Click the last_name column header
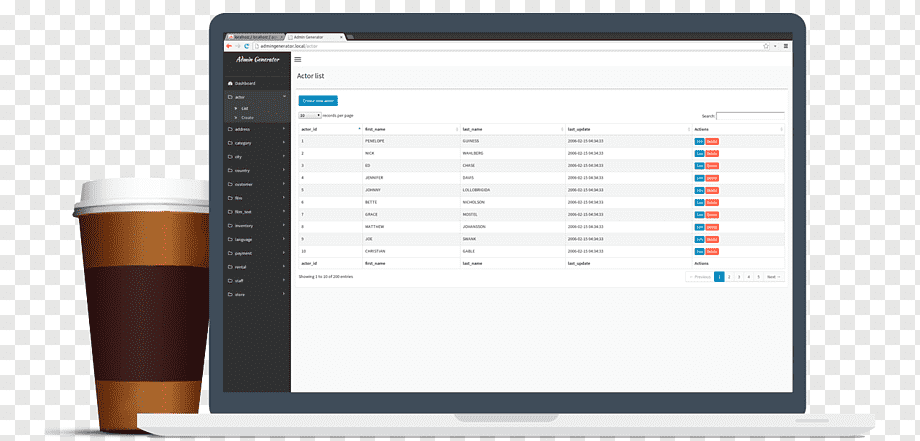This screenshot has width=920, height=441. point(513,129)
